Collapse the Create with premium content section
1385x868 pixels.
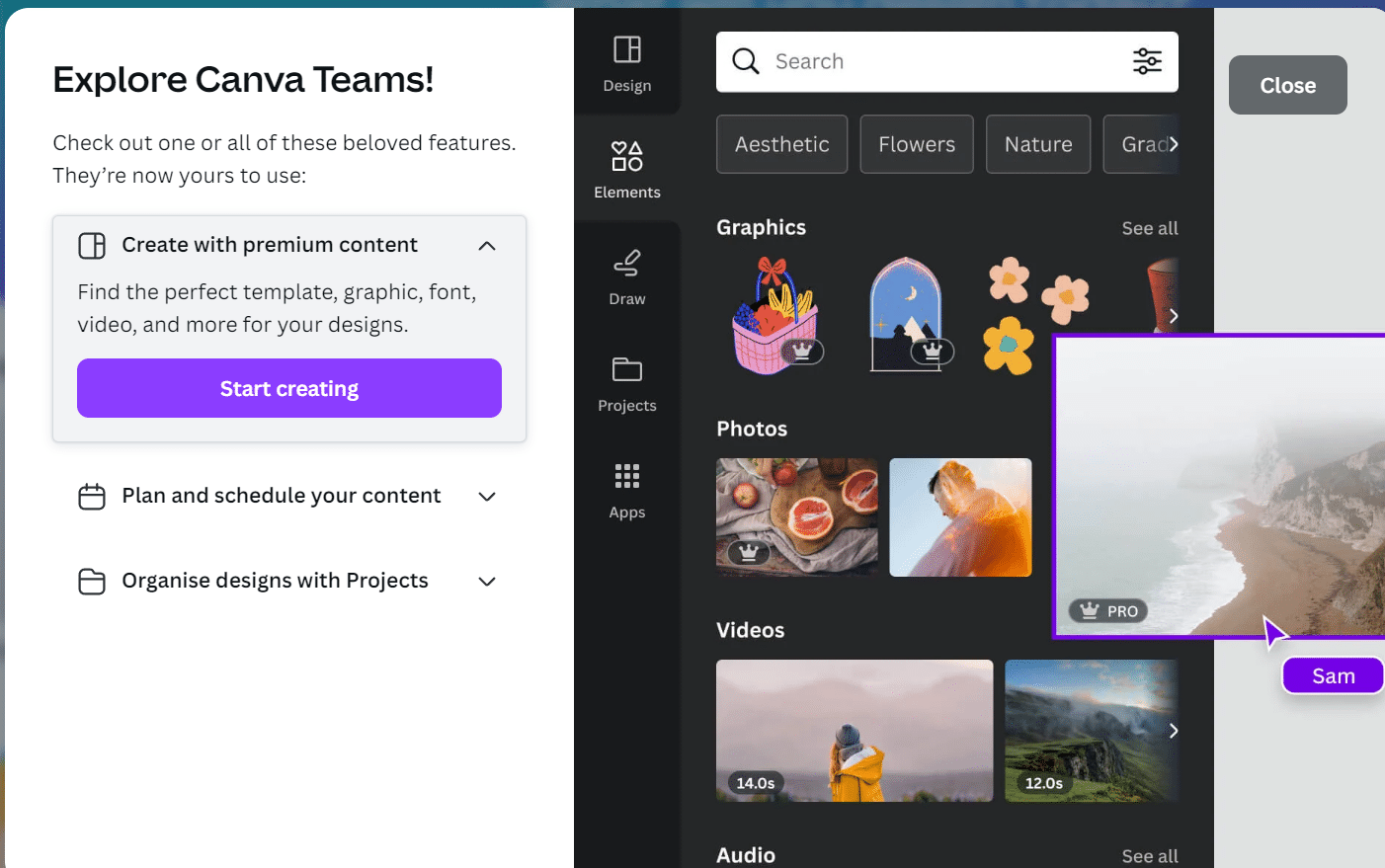click(487, 246)
